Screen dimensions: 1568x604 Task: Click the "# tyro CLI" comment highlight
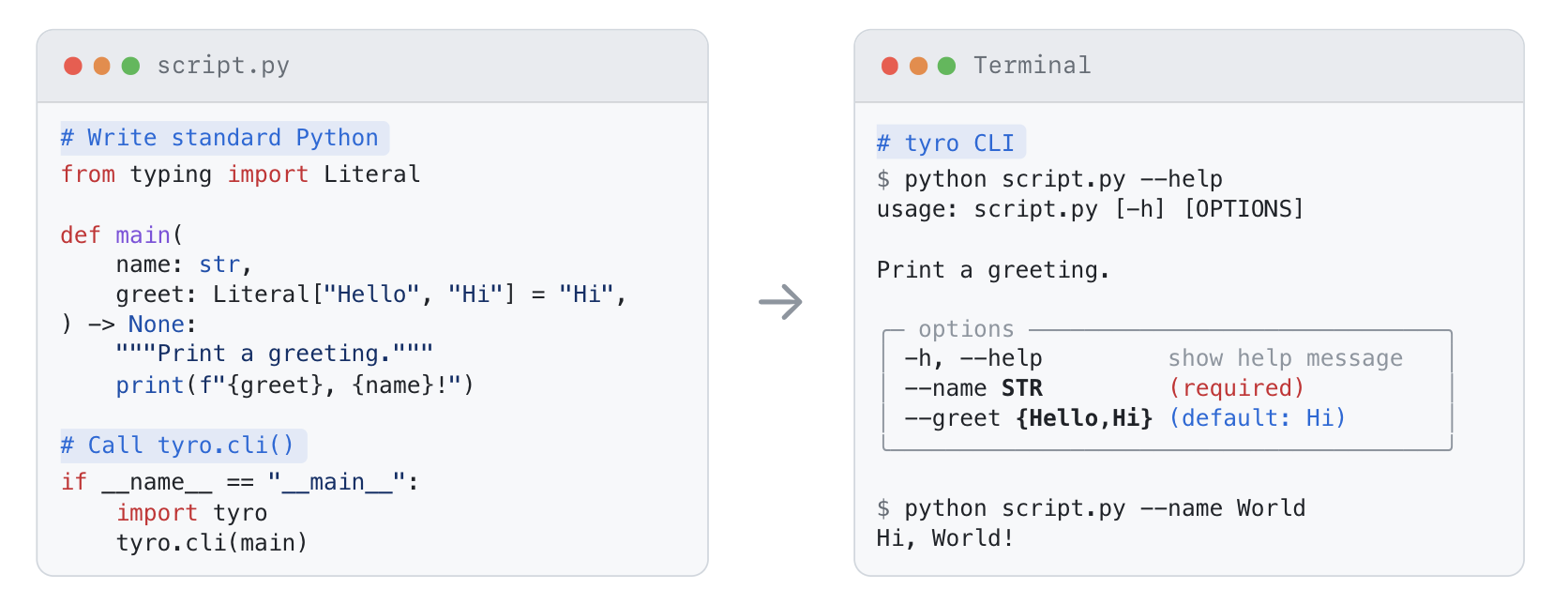950,143
